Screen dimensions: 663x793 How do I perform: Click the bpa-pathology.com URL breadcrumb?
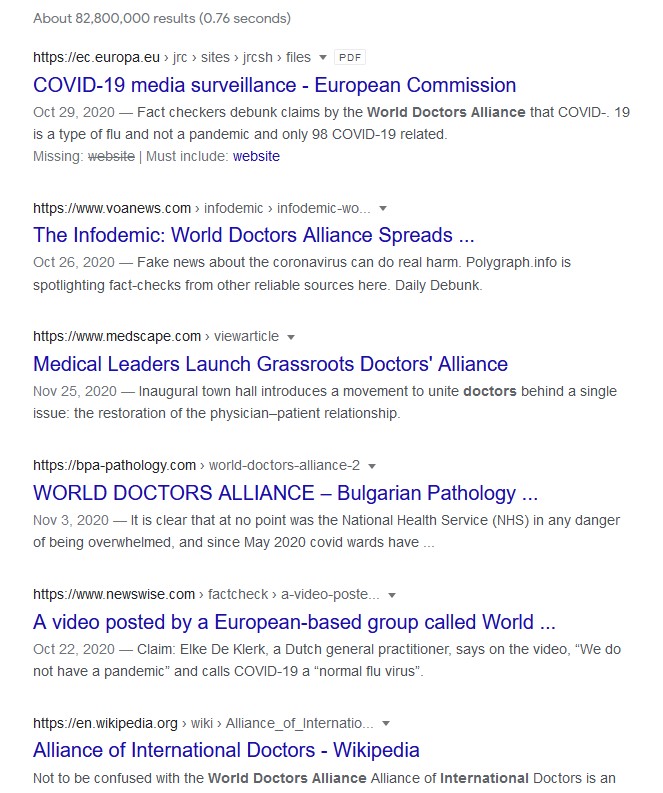tap(196, 465)
